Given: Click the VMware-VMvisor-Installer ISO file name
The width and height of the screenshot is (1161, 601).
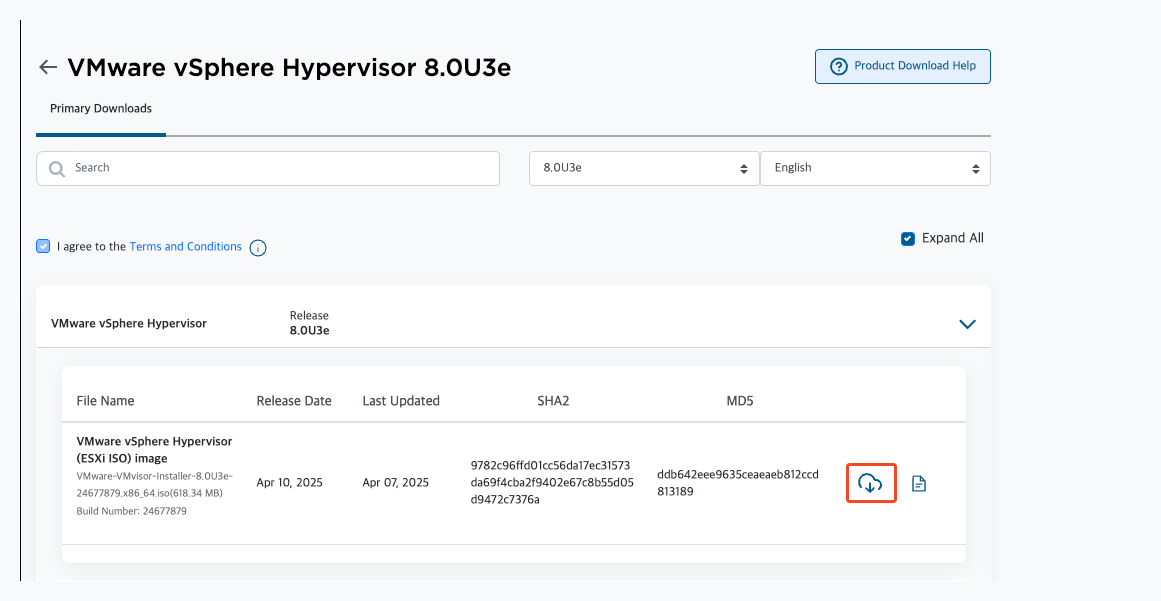Looking at the screenshot, I should point(155,485).
